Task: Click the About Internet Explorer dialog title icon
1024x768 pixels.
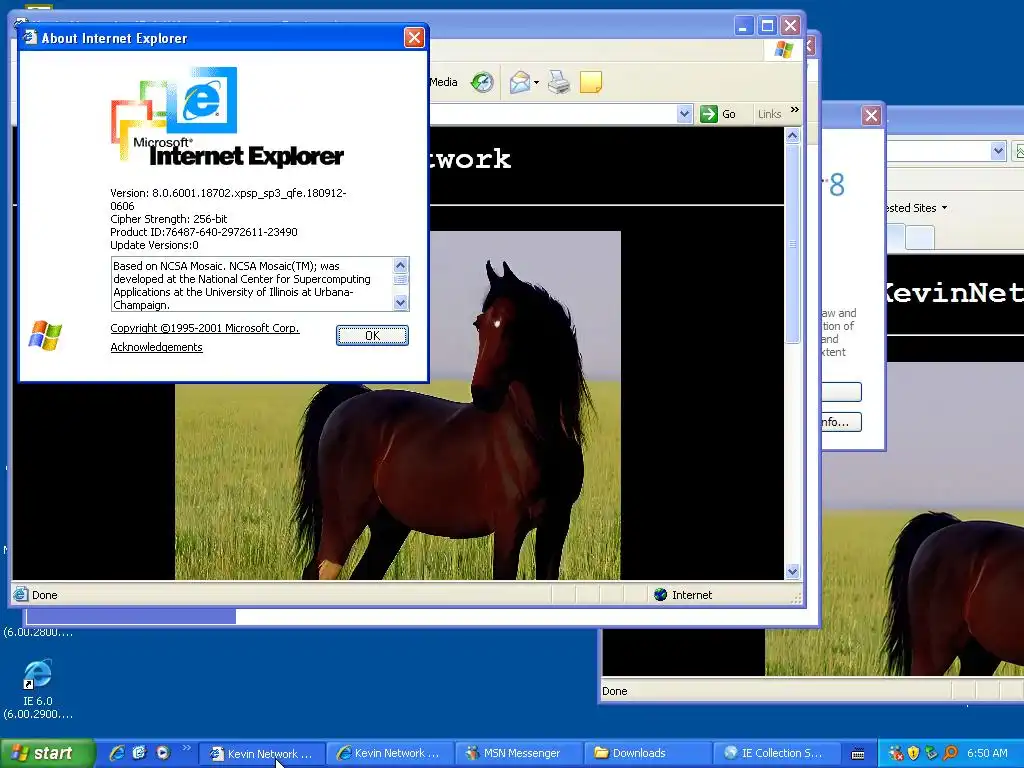Action: pos(30,37)
